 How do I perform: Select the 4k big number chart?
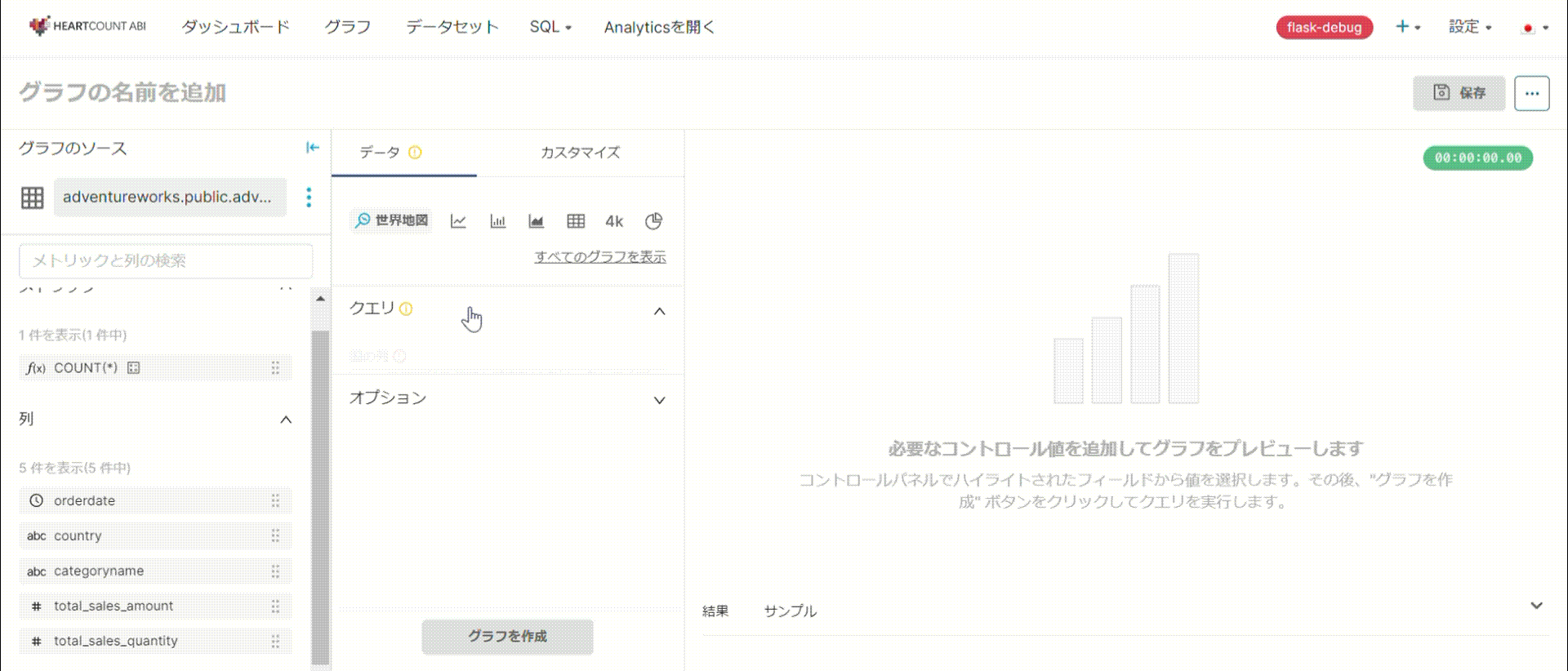pos(614,221)
